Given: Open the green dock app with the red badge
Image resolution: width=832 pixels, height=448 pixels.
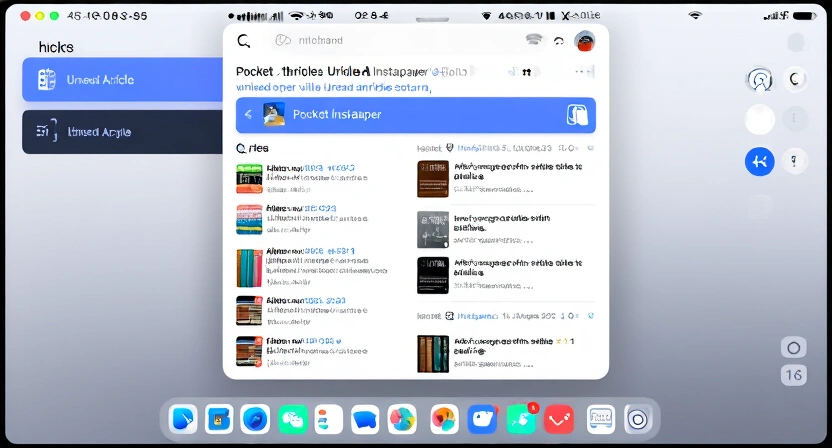Looking at the screenshot, I should click(x=521, y=419).
